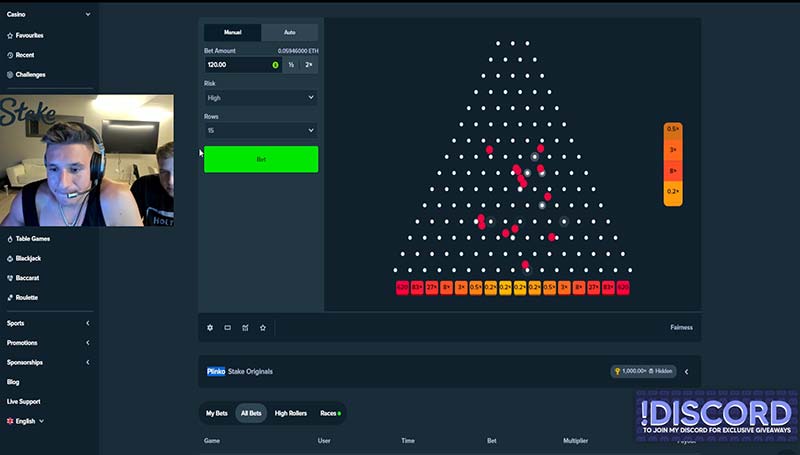Open the Rows dropdown set to 15
This screenshot has height=455, width=800.
tap(261, 131)
